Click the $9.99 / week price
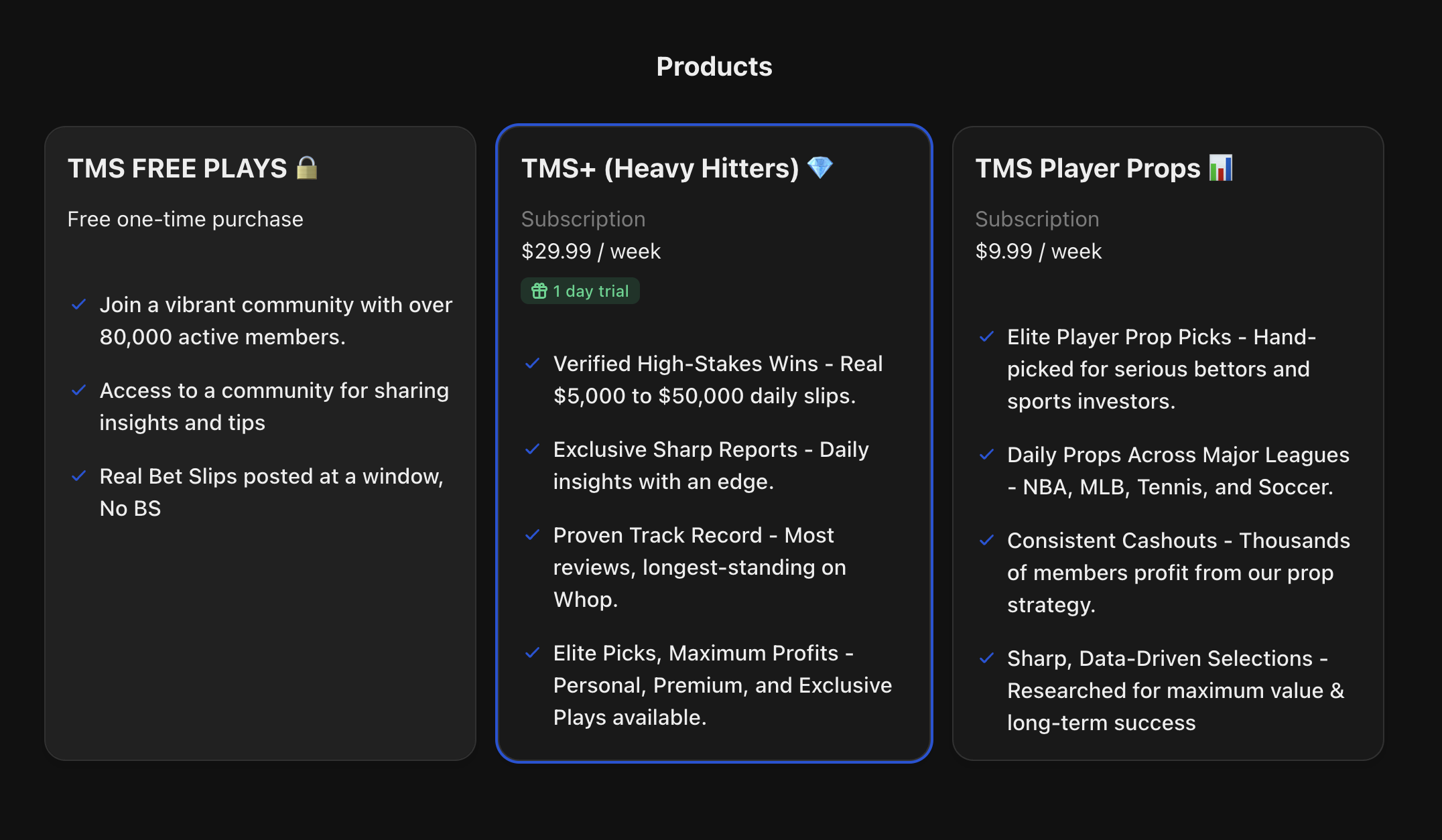This screenshot has height=840, width=1442. coord(1038,251)
